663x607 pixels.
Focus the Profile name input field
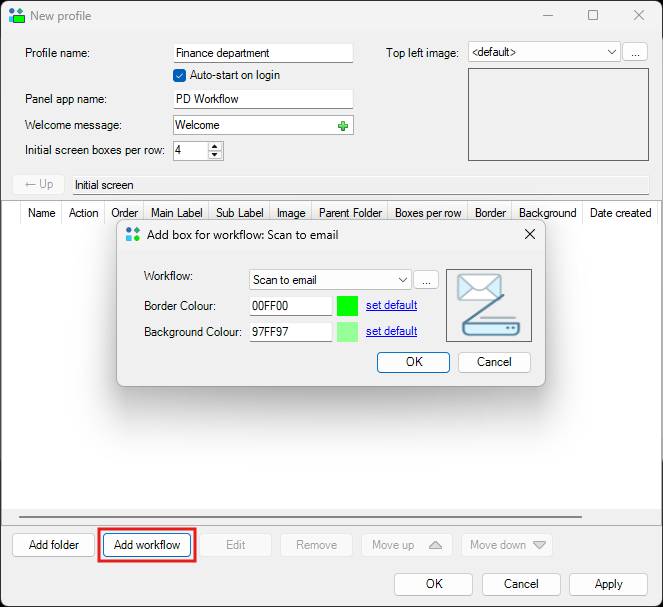[263, 53]
